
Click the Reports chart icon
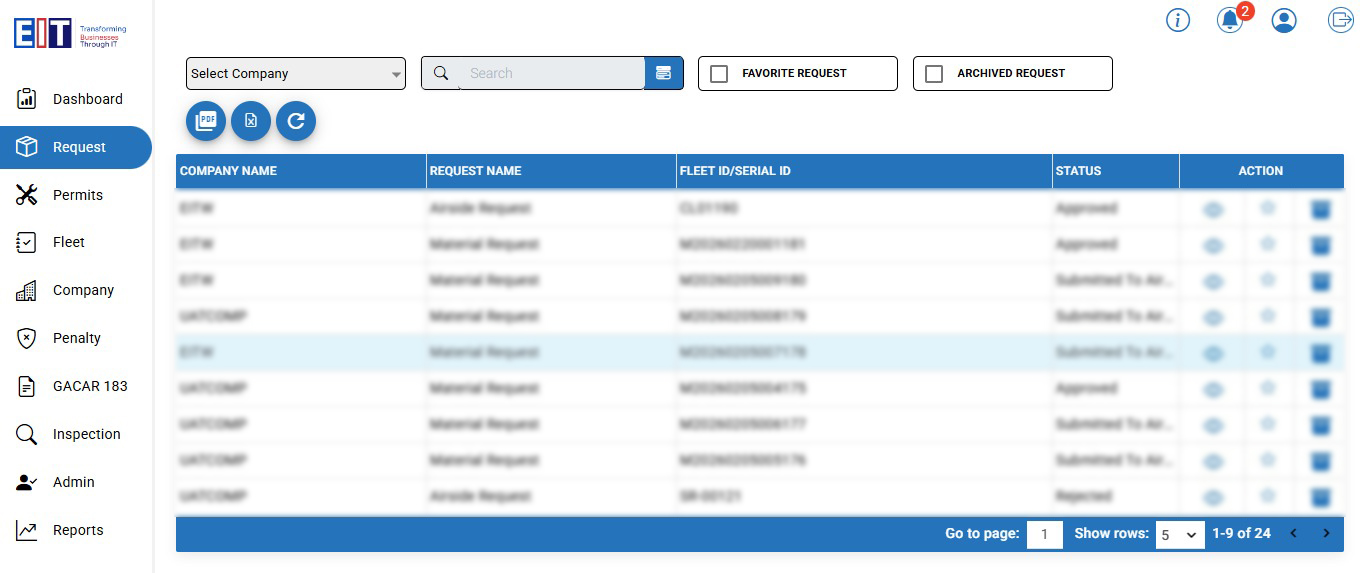[27, 530]
